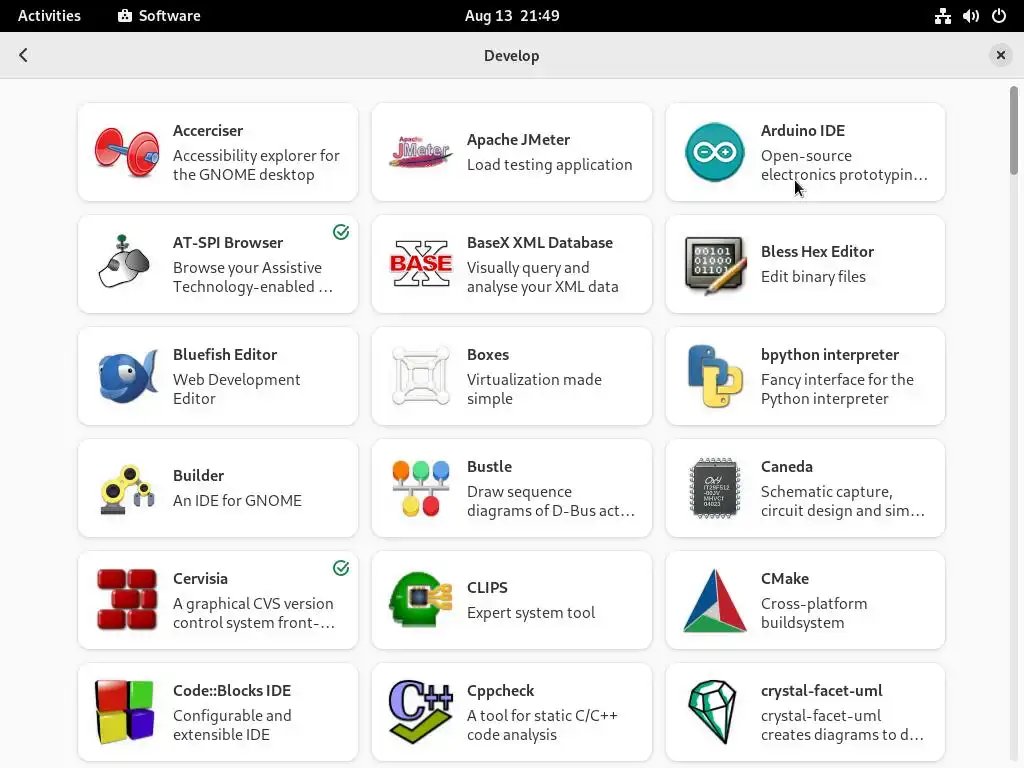Open the Activities overview
Image resolution: width=1024 pixels, height=768 pixels.
(x=49, y=16)
